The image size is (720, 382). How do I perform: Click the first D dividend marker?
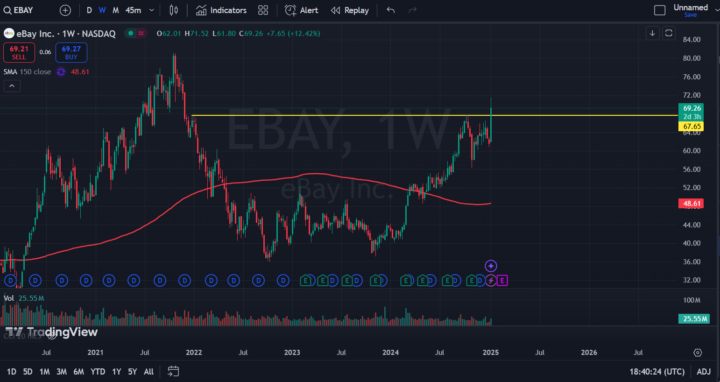click(10, 280)
